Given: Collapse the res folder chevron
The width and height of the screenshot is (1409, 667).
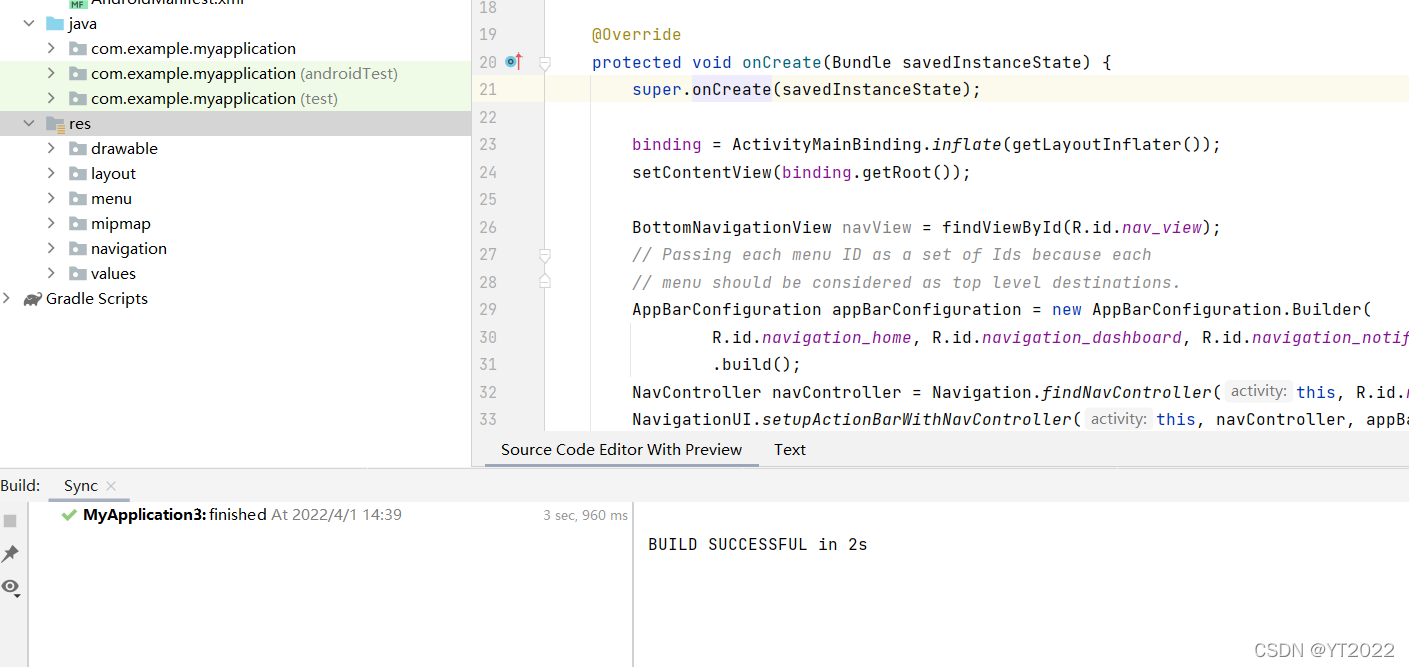Looking at the screenshot, I should pos(29,123).
